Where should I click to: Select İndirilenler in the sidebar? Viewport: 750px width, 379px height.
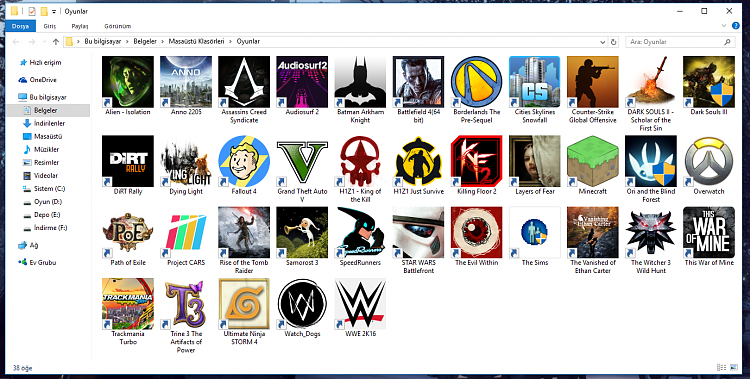[49, 123]
